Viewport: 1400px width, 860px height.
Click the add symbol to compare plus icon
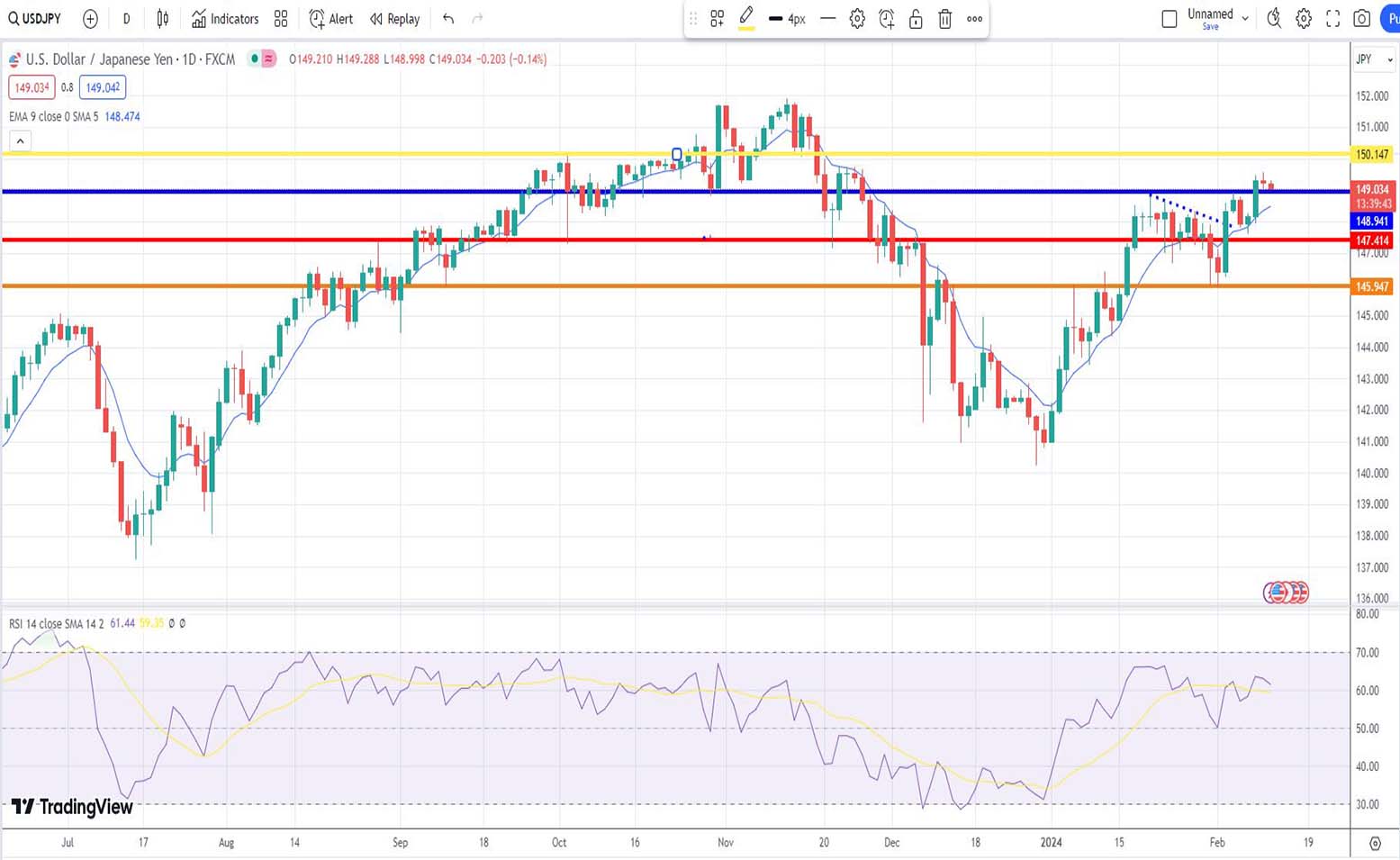tap(90, 19)
